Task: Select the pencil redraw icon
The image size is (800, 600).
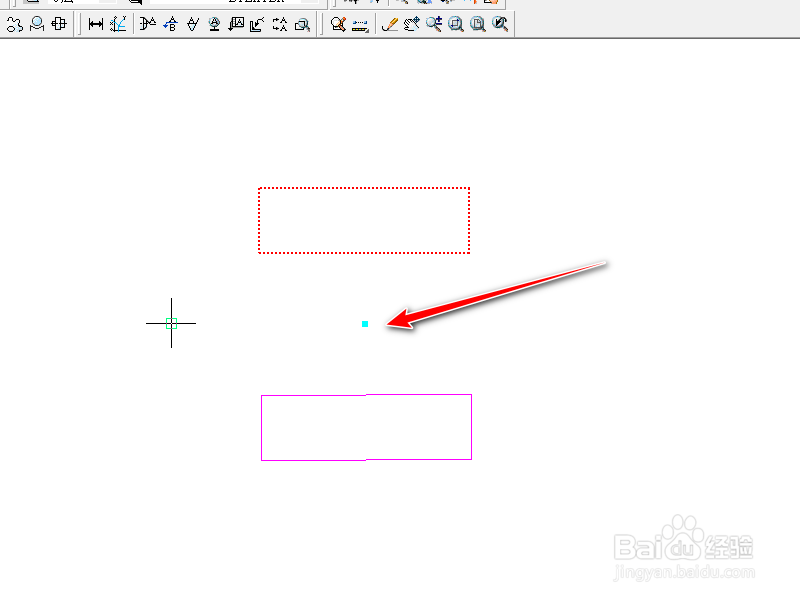Action: click(x=390, y=24)
